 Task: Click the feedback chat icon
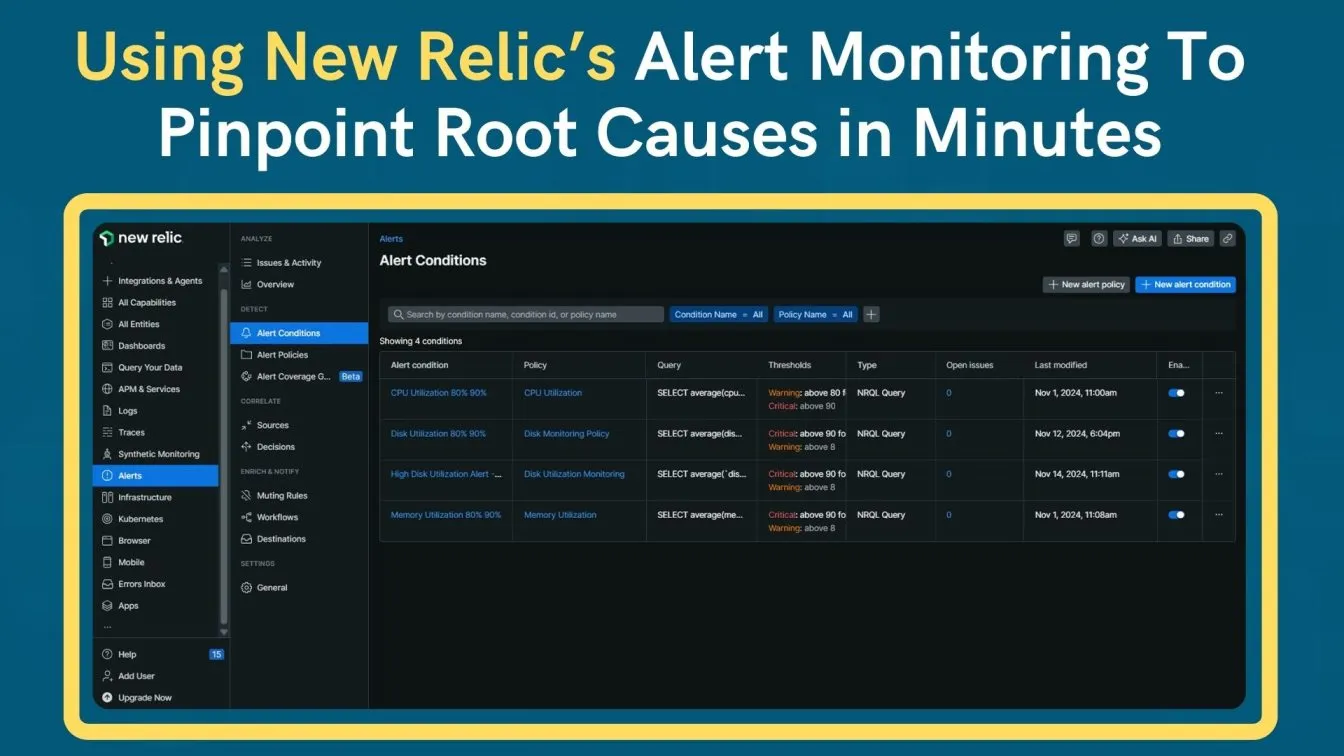click(x=1072, y=239)
